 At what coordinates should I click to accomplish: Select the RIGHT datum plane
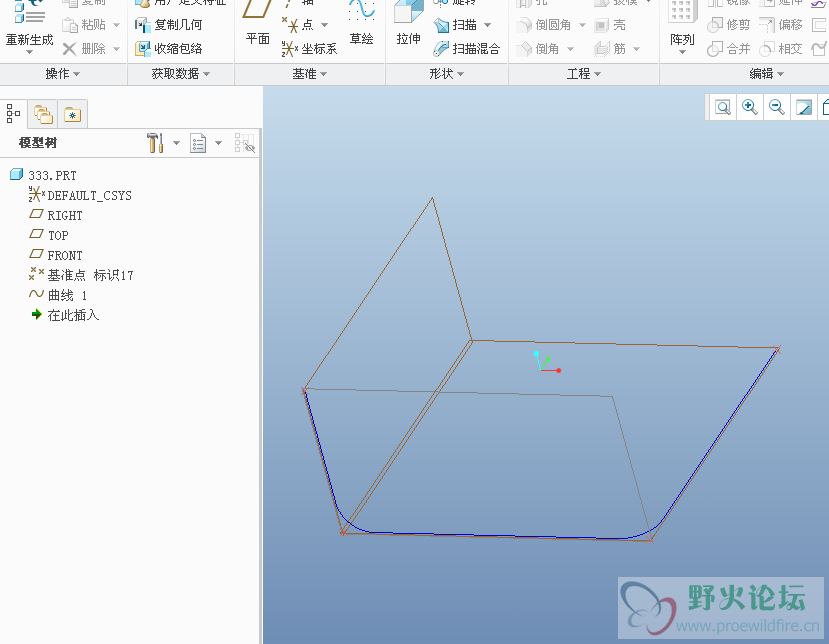[x=56, y=215]
